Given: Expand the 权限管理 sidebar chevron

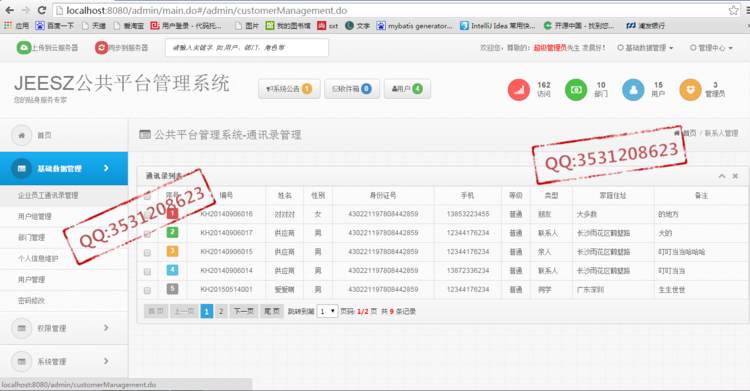Looking at the screenshot, I should [x=106, y=328].
